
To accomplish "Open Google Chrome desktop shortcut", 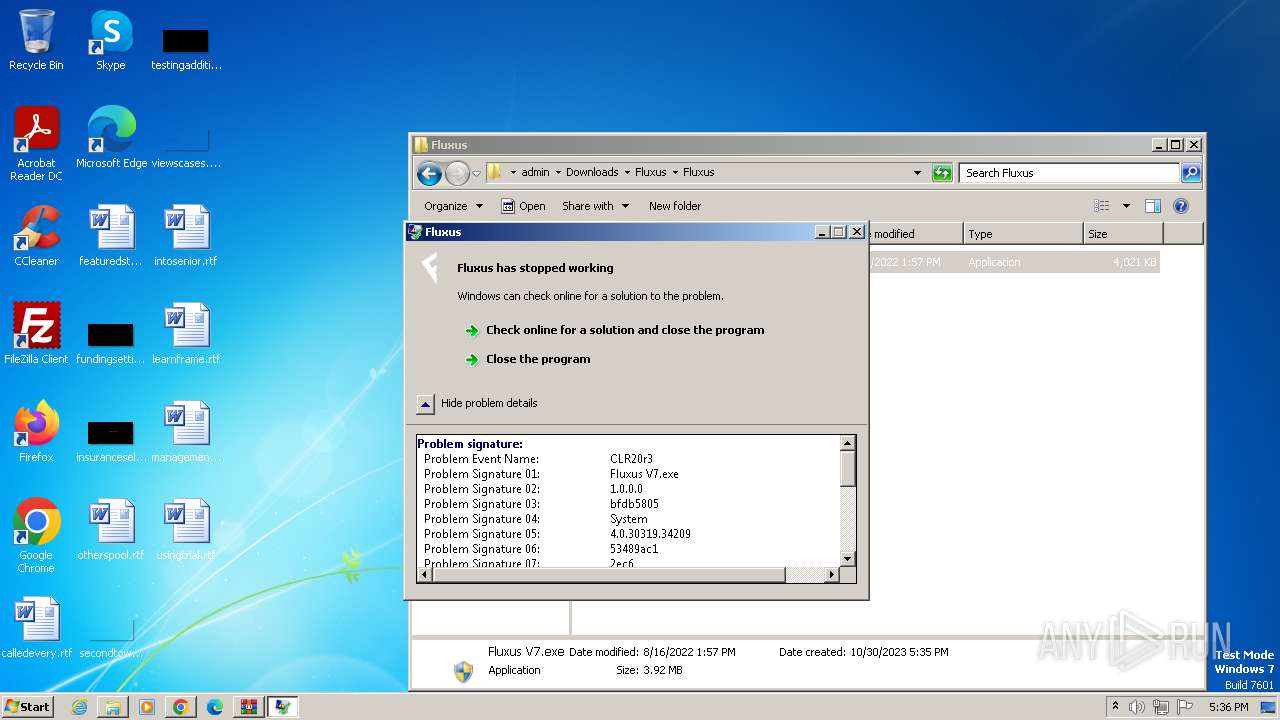I will click(36, 536).
